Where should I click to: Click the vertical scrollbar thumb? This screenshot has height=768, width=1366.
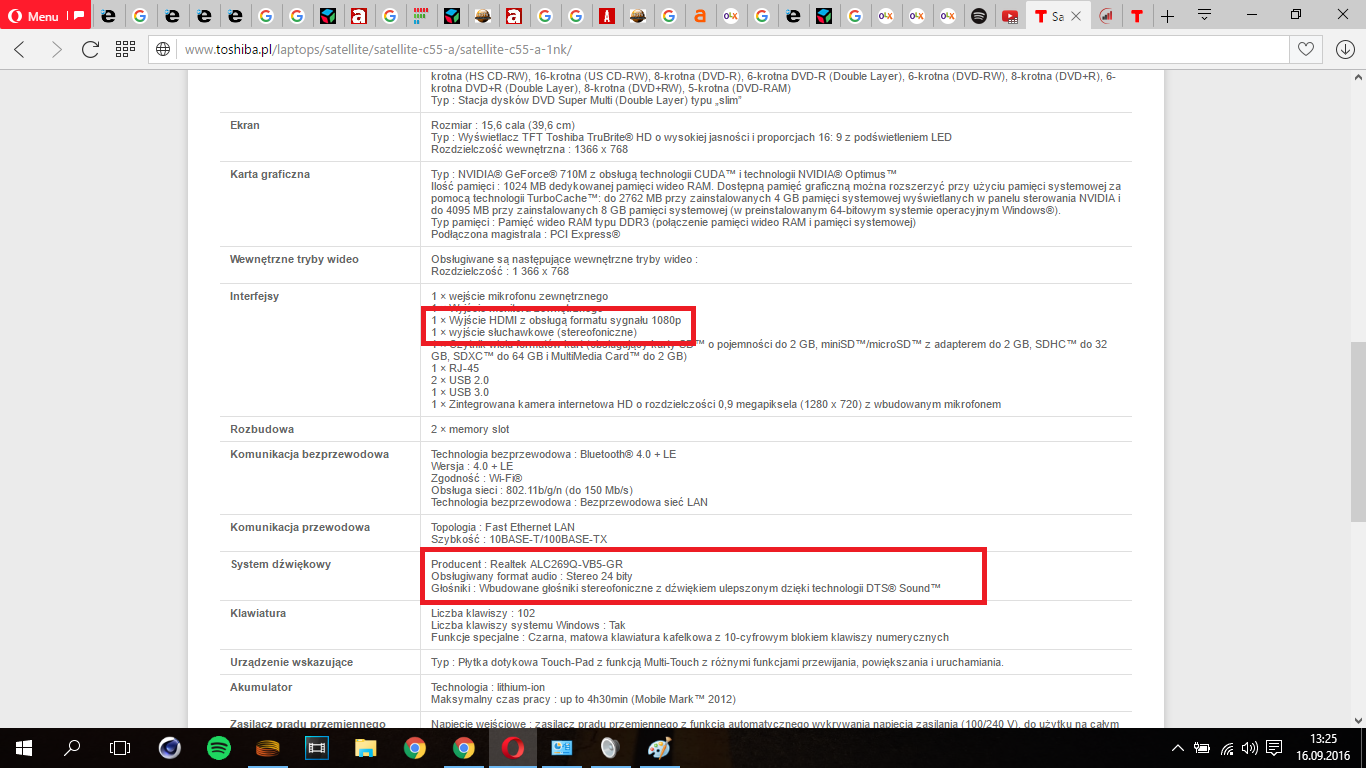(x=1357, y=433)
